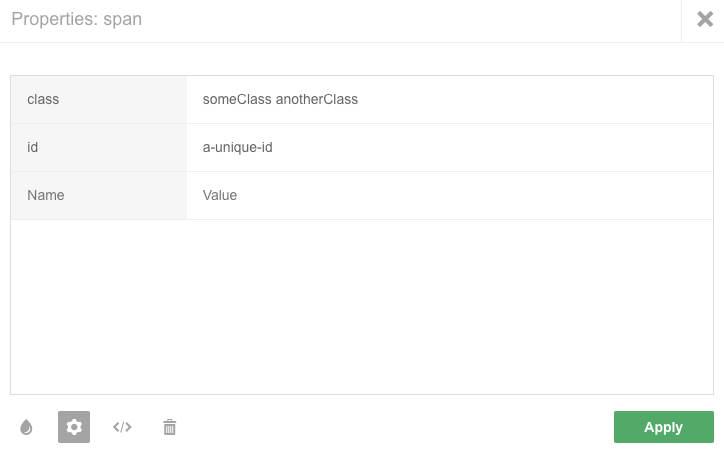Select the id attribute name cell

point(99,148)
